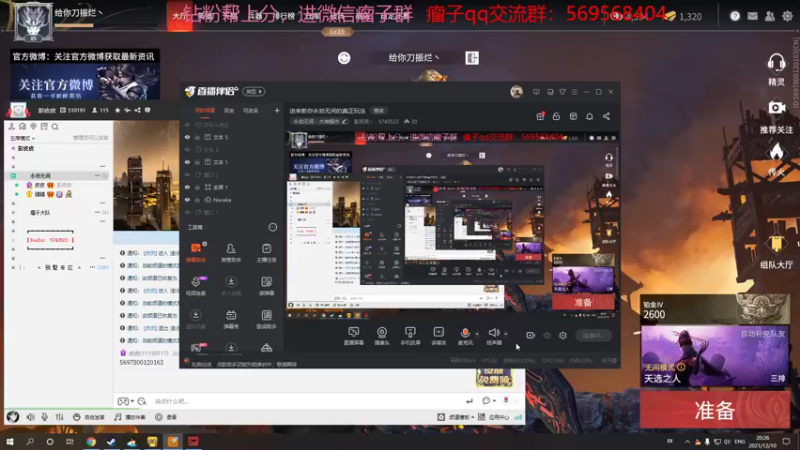
Task: Switch to second scene tab in 直播伴侣
Action: pyautogui.click(x=229, y=110)
